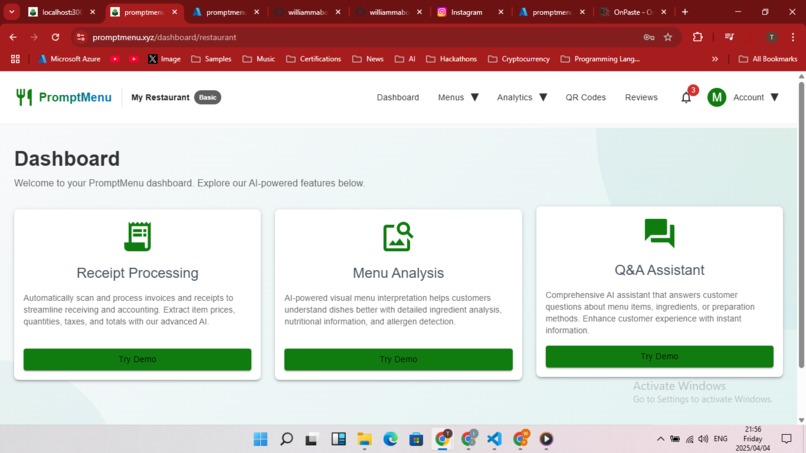Open QR Codes page

point(585,97)
